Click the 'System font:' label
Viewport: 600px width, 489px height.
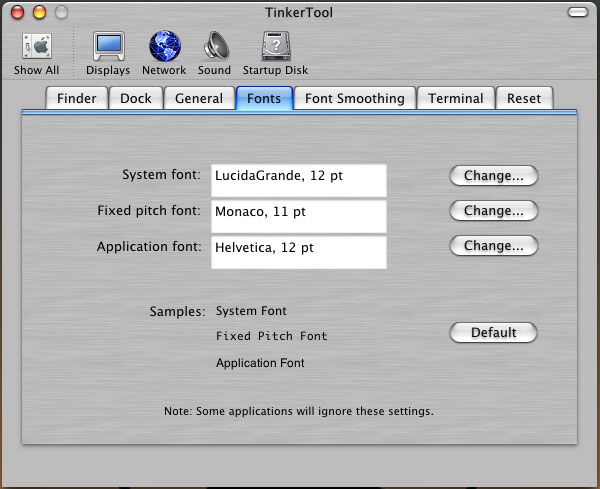click(x=161, y=175)
